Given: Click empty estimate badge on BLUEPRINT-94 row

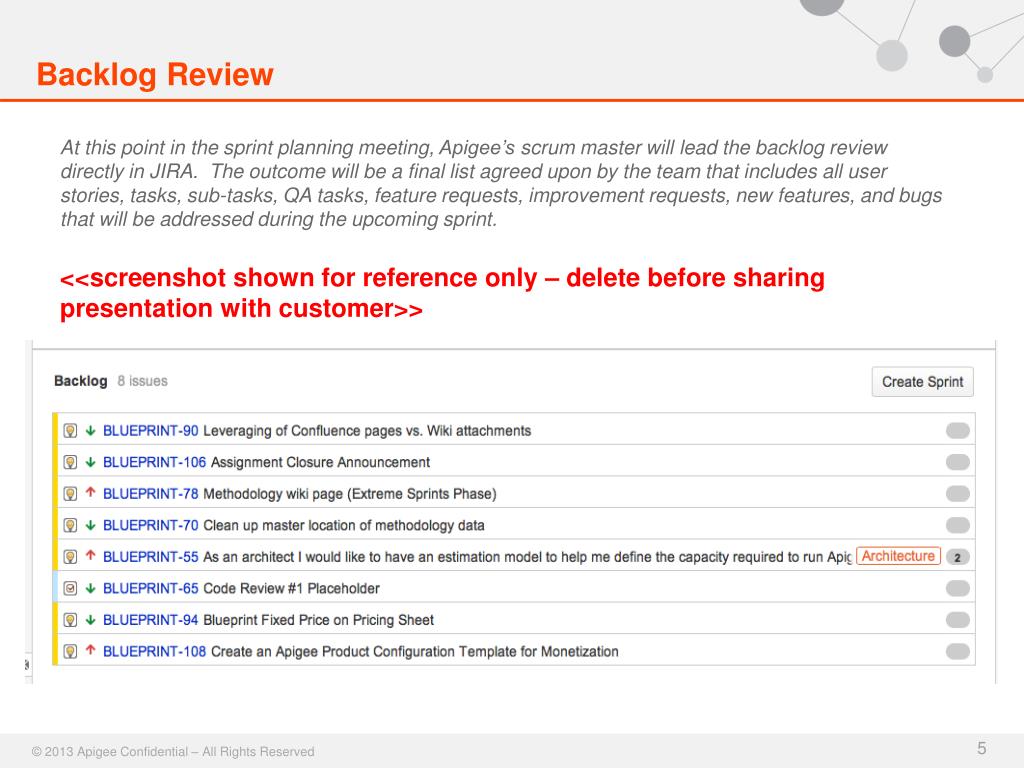Looking at the screenshot, I should (957, 620).
